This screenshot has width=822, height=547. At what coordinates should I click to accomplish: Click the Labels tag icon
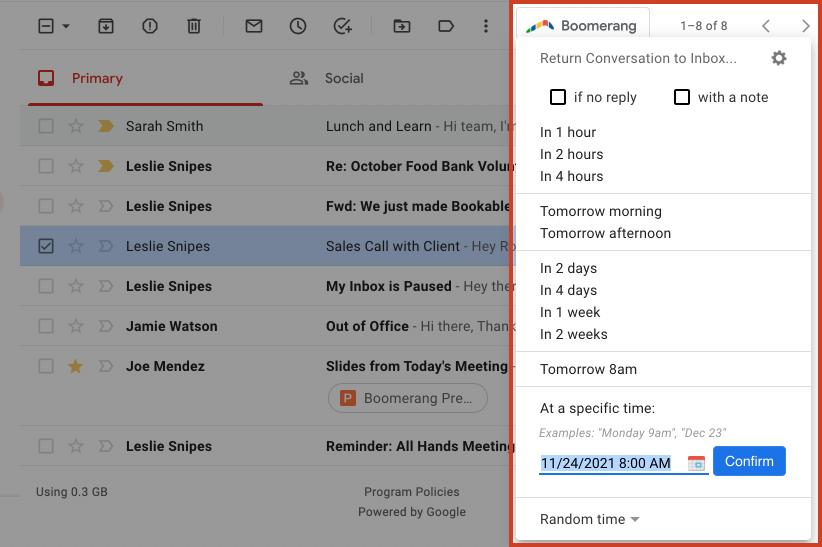click(x=446, y=26)
